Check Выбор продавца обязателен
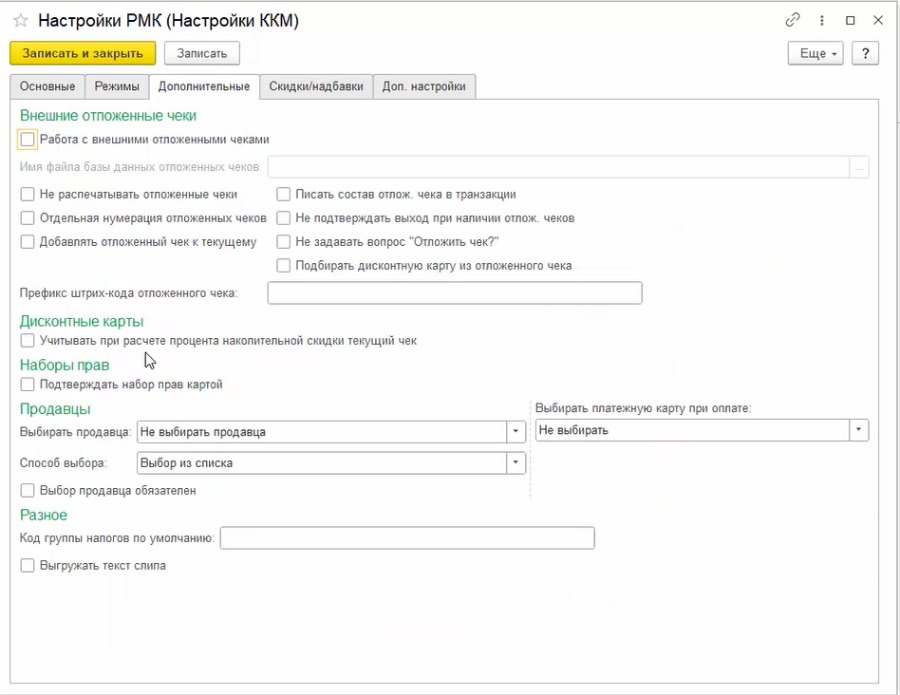The width and height of the screenshot is (900, 695). 28,490
